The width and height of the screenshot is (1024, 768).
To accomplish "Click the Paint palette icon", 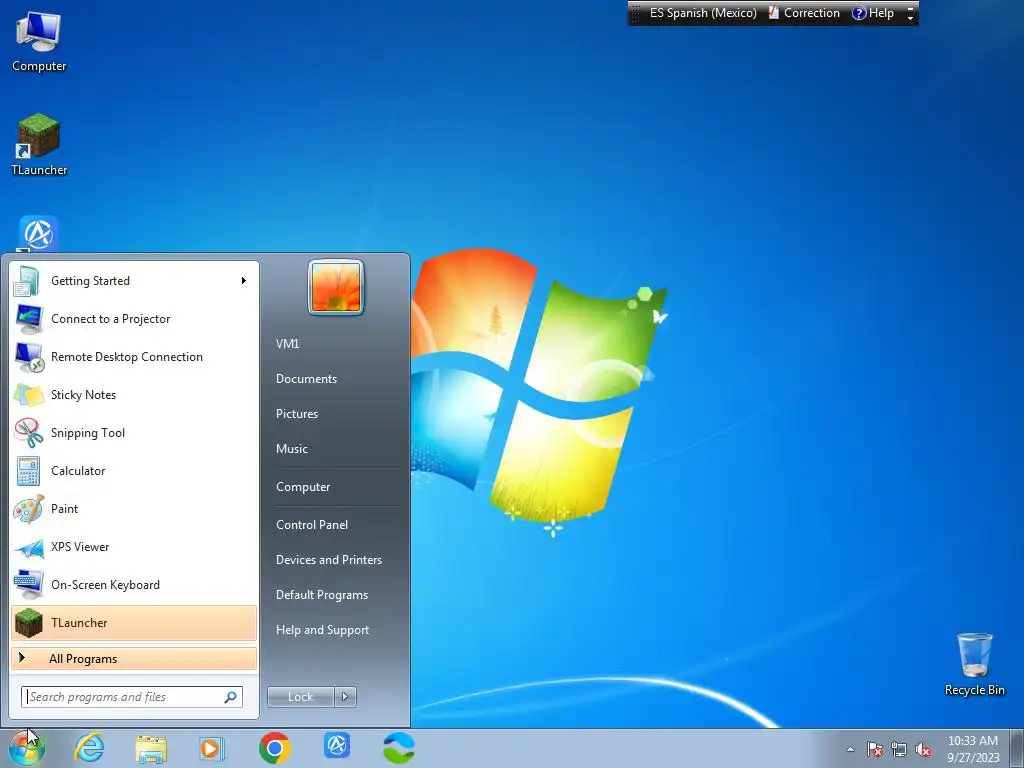I will pos(29,509).
